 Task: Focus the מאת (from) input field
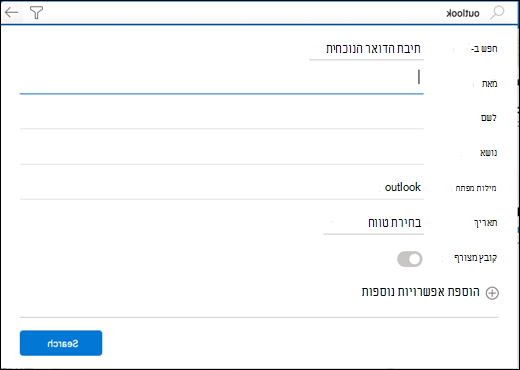tap(222, 80)
